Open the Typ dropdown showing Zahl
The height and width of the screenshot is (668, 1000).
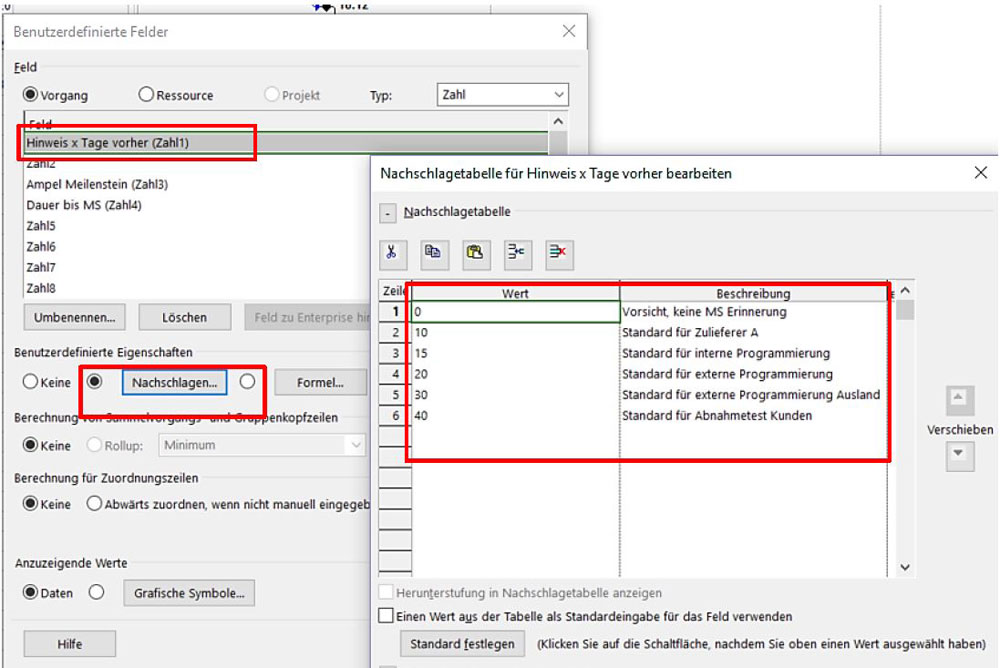point(503,95)
